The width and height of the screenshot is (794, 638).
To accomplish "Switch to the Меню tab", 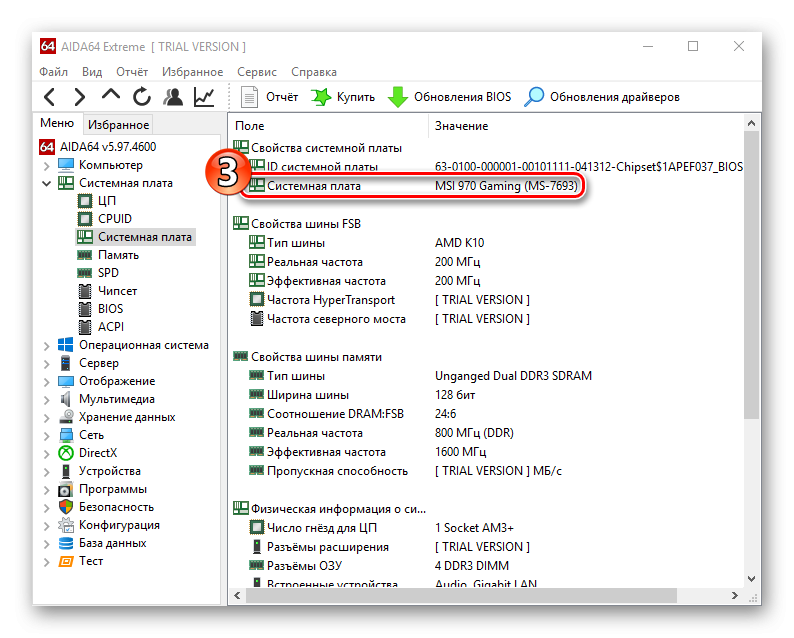I will point(57,123).
